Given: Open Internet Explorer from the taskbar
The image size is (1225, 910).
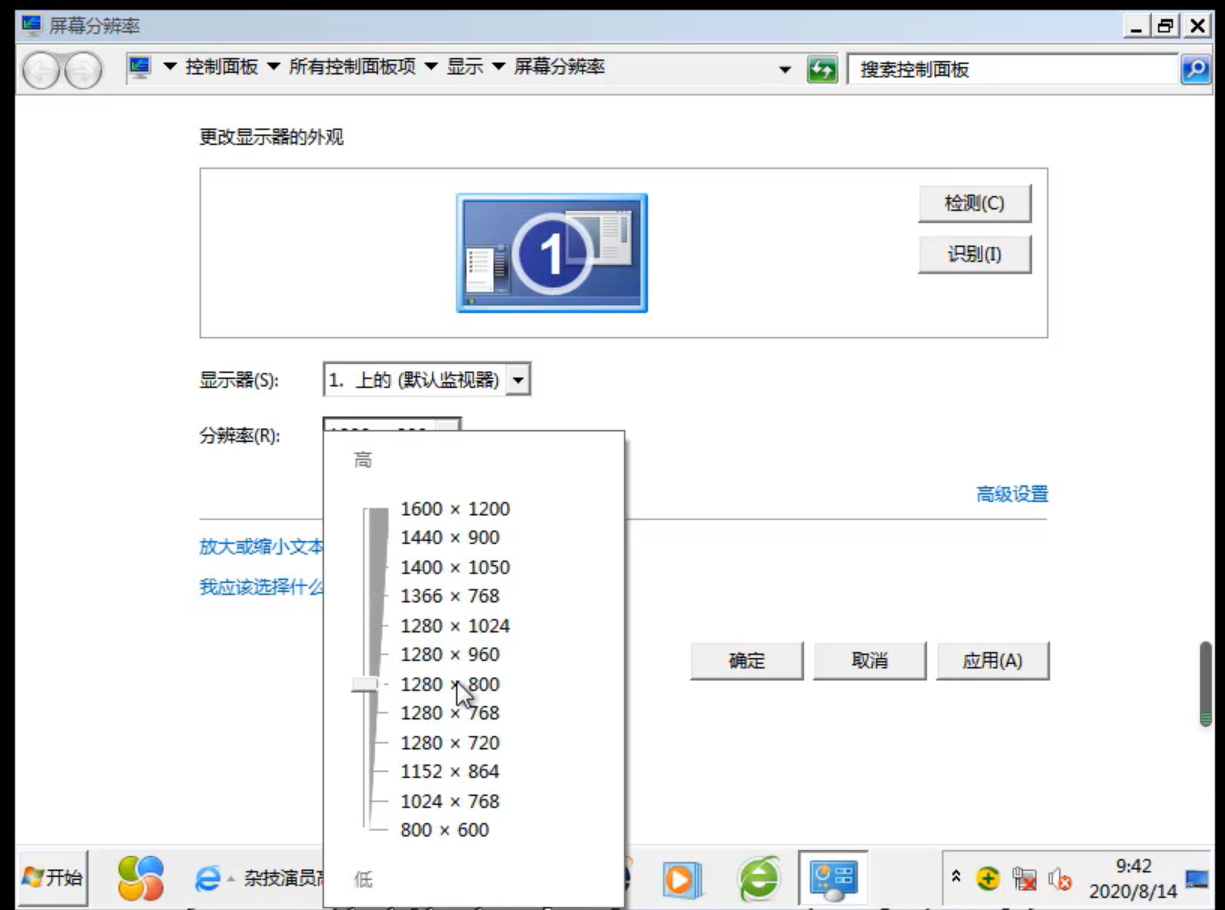Looking at the screenshot, I should [210, 878].
